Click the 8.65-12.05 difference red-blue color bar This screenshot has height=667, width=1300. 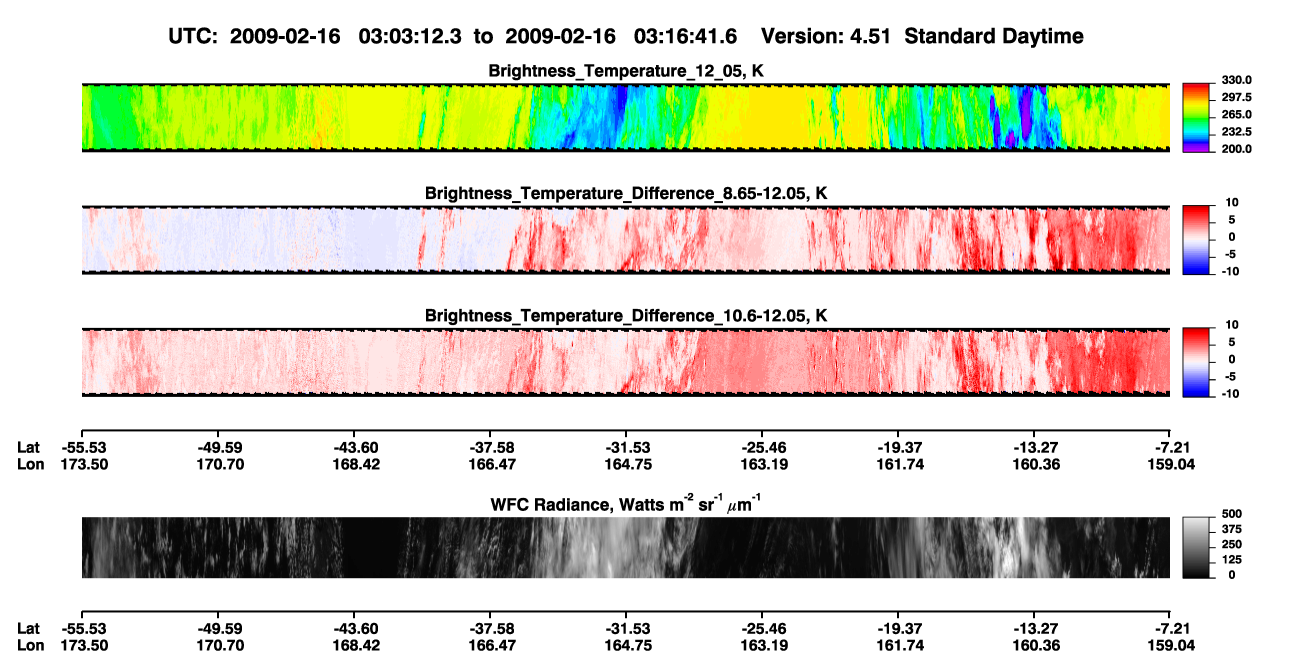click(x=1195, y=240)
